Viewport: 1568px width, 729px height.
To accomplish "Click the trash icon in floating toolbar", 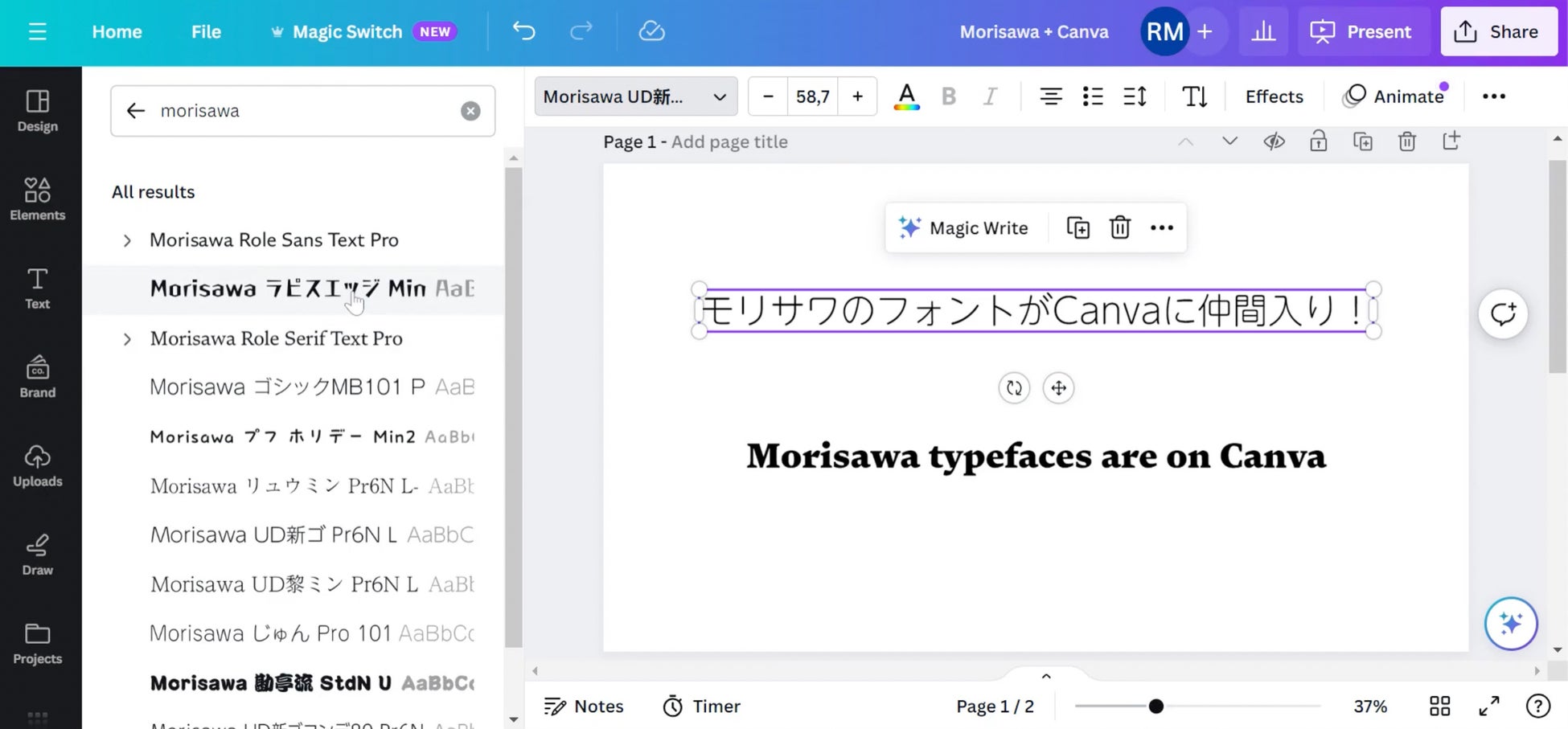I will [x=1119, y=227].
